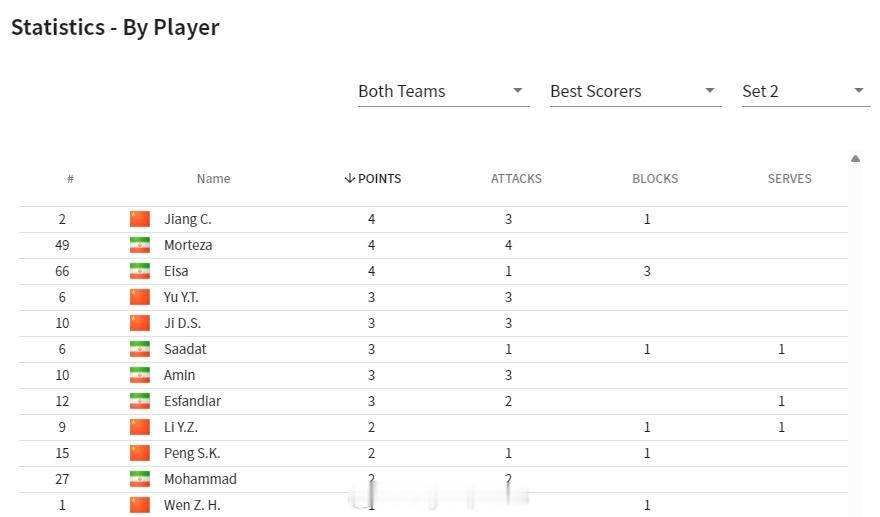Click the Iran flag beside Saadat

tap(140, 349)
